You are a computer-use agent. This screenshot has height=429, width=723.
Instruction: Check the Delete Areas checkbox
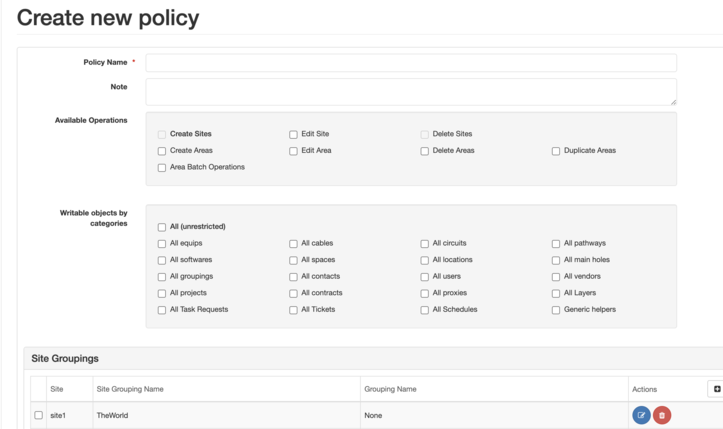pos(425,151)
